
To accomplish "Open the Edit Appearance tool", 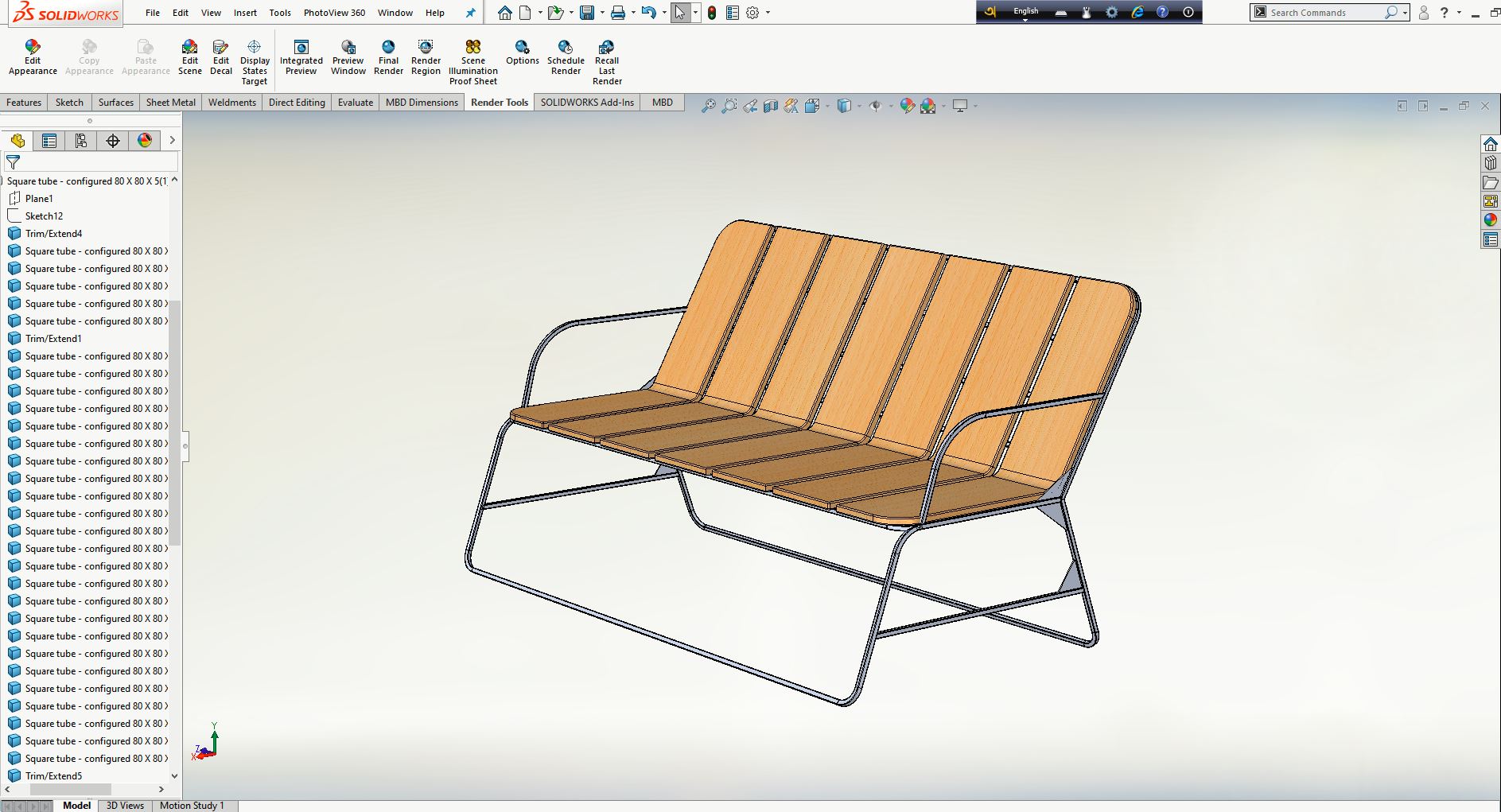I will point(33,57).
